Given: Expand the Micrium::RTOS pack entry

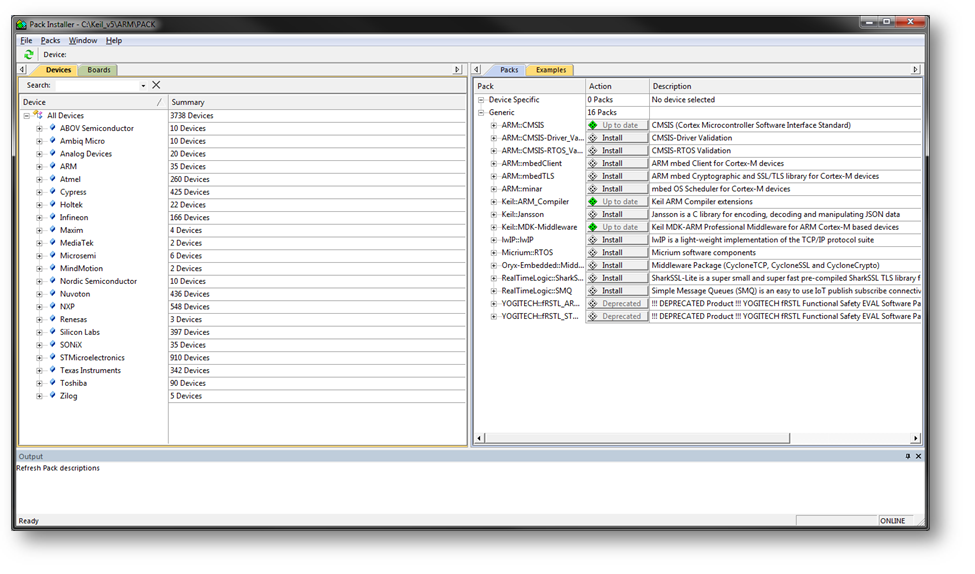Looking at the screenshot, I should 494,252.
